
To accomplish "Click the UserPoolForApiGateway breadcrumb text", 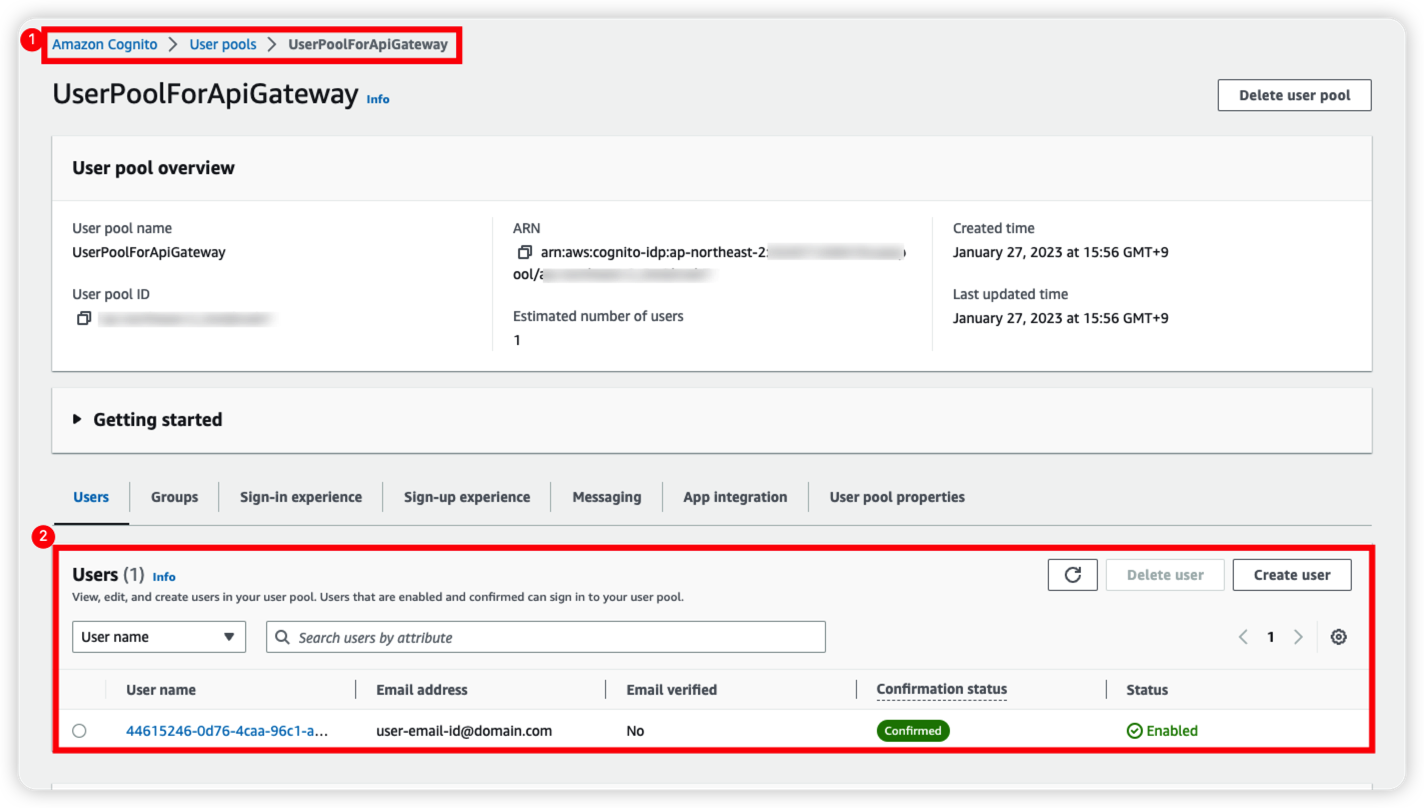I will (368, 45).
